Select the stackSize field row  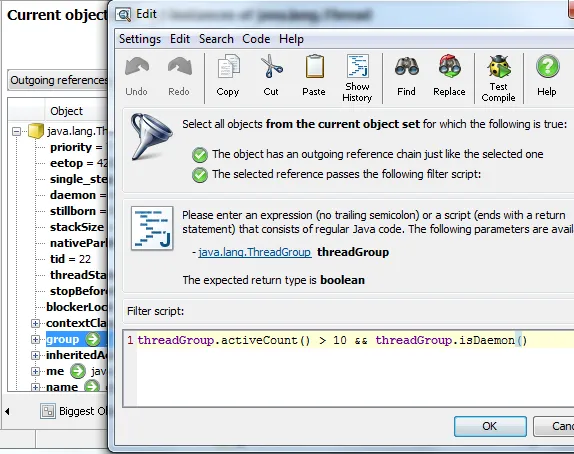pos(78,227)
